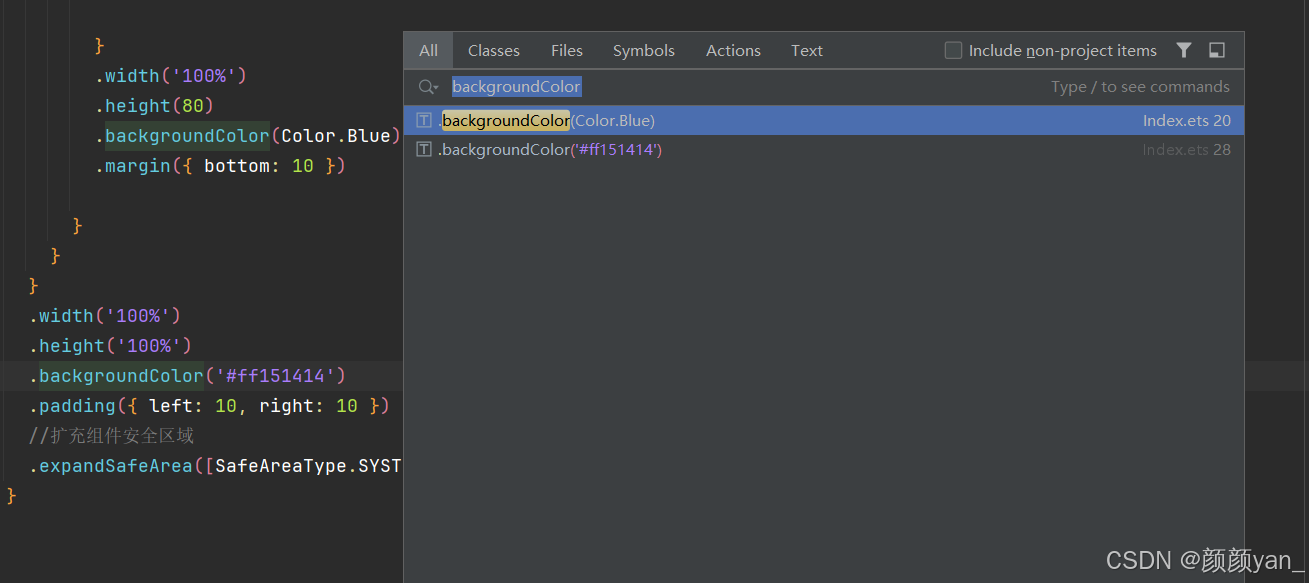The height and width of the screenshot is (583, 1309).
Task: Click Index.ets 20 location label
Action: pos(1187,120)
